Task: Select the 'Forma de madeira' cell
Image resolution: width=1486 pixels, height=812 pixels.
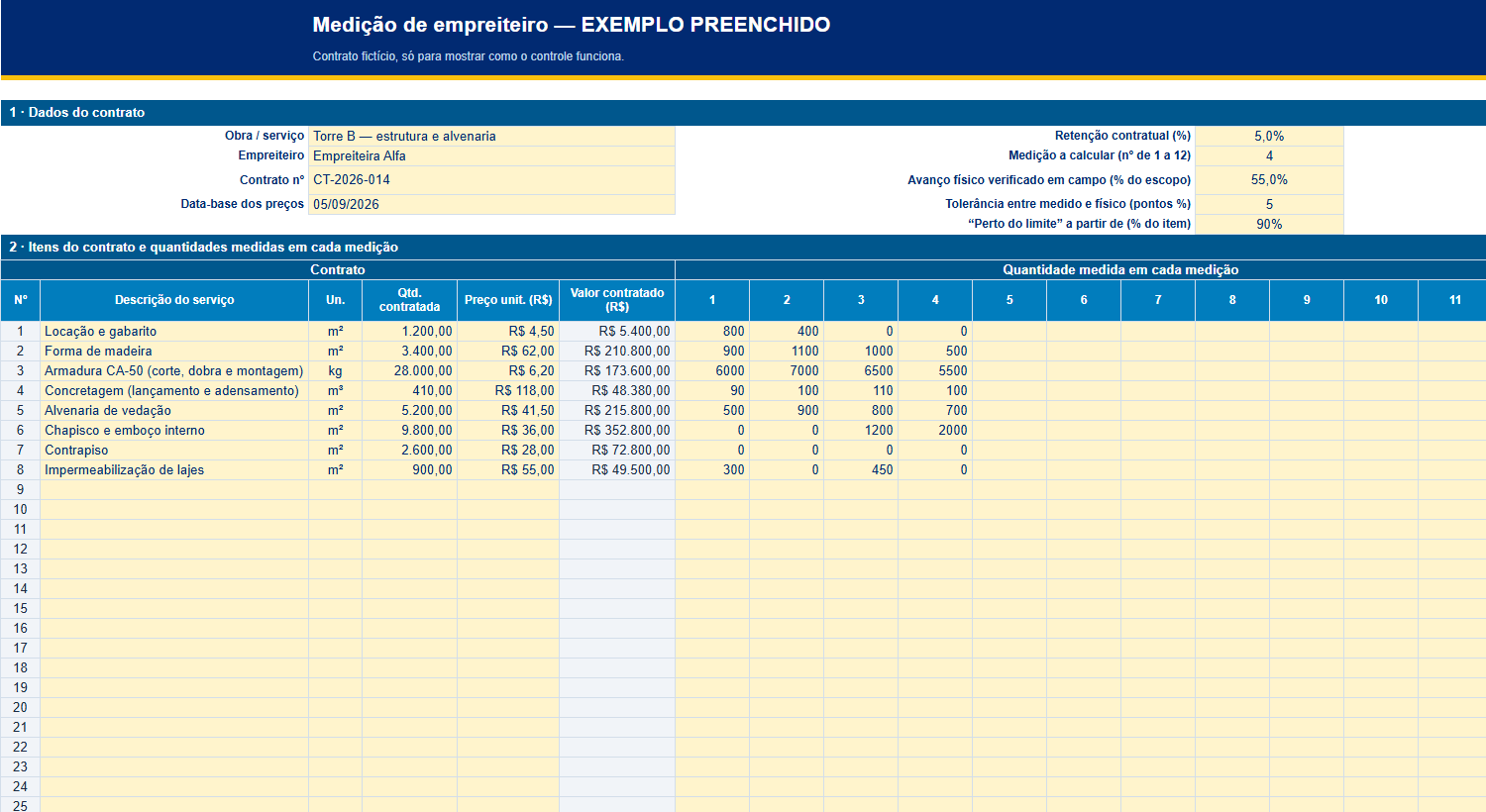Action: pyautogui.click(x=174, y=351)
